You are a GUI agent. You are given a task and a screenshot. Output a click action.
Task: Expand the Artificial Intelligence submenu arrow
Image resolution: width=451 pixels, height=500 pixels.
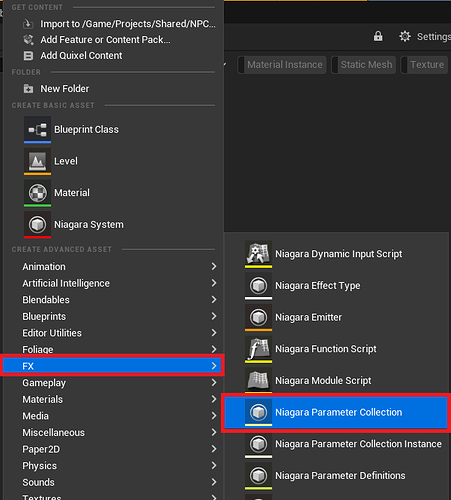point(214,283)
